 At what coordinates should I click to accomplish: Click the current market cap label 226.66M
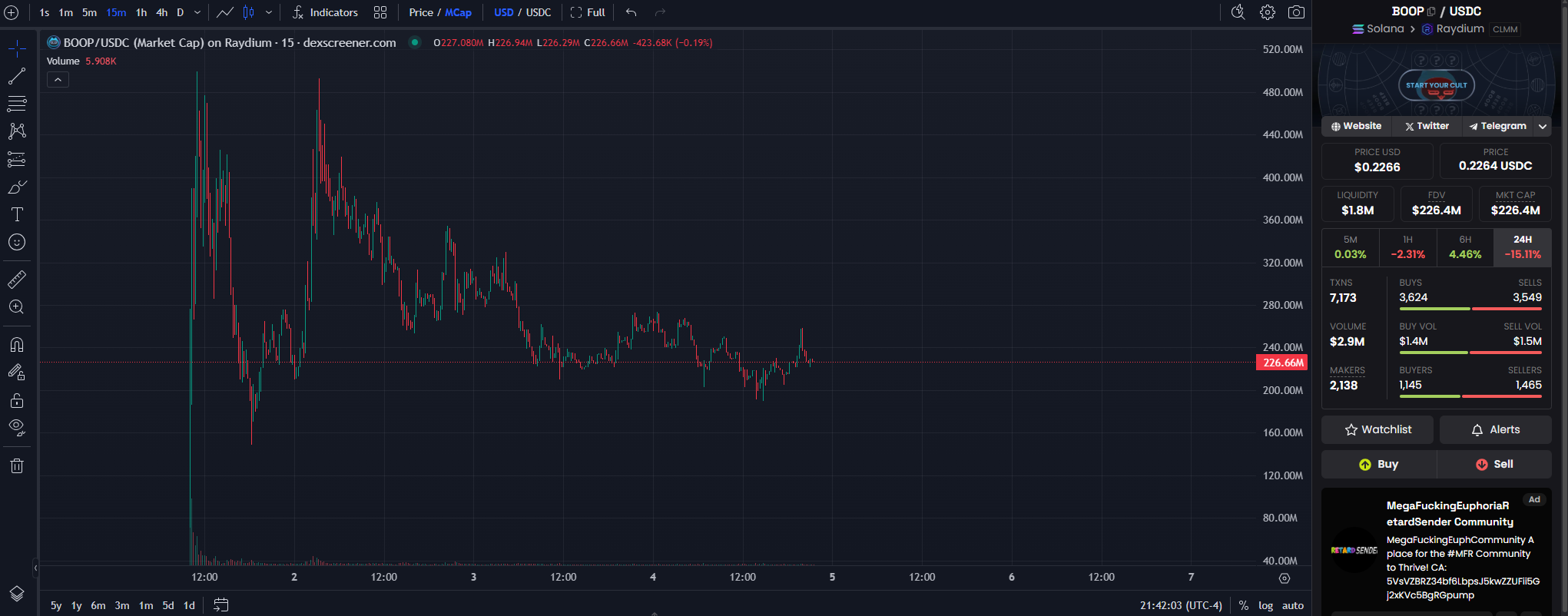pos(1281,363)
